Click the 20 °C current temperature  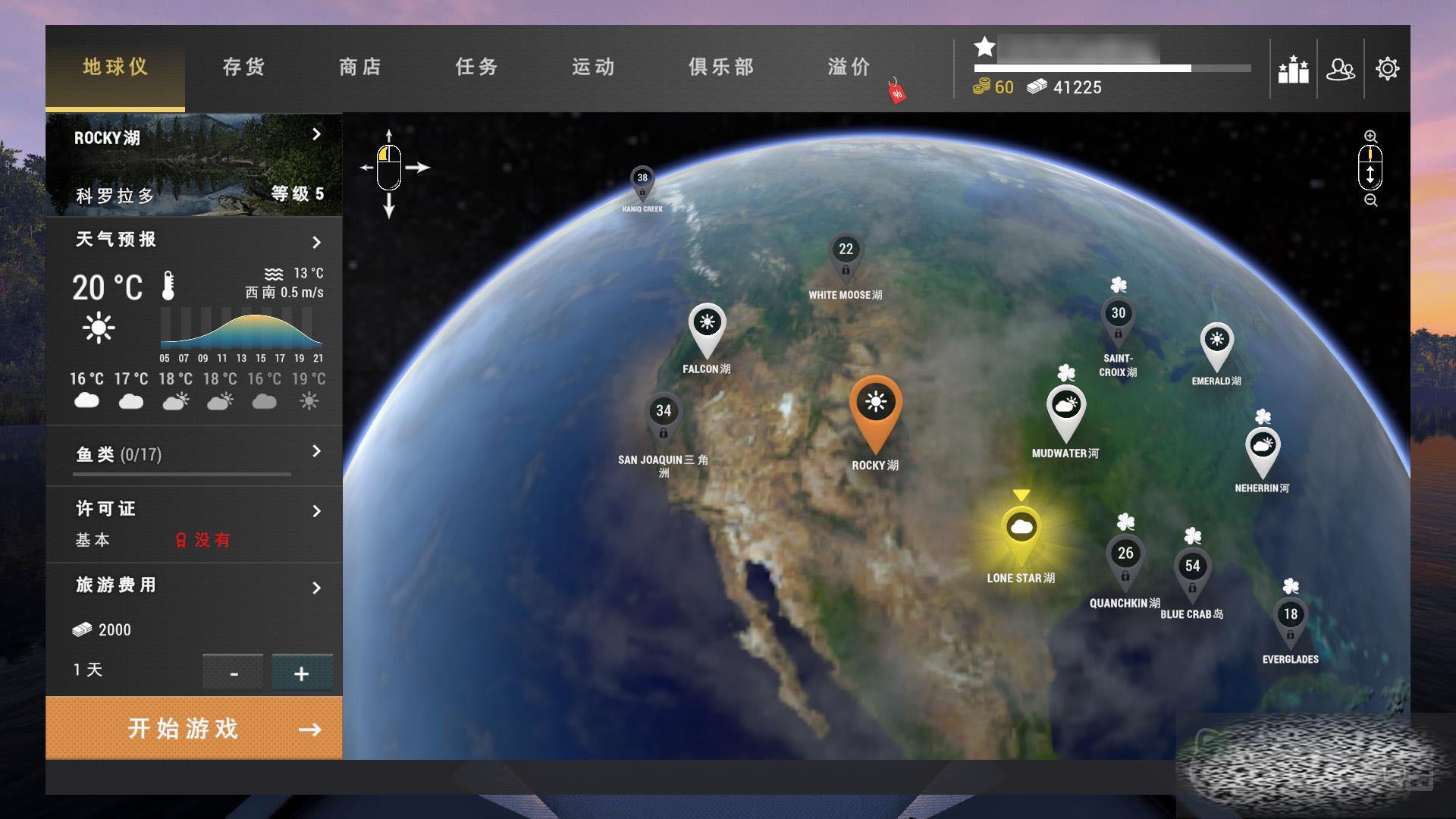(108, 288)
